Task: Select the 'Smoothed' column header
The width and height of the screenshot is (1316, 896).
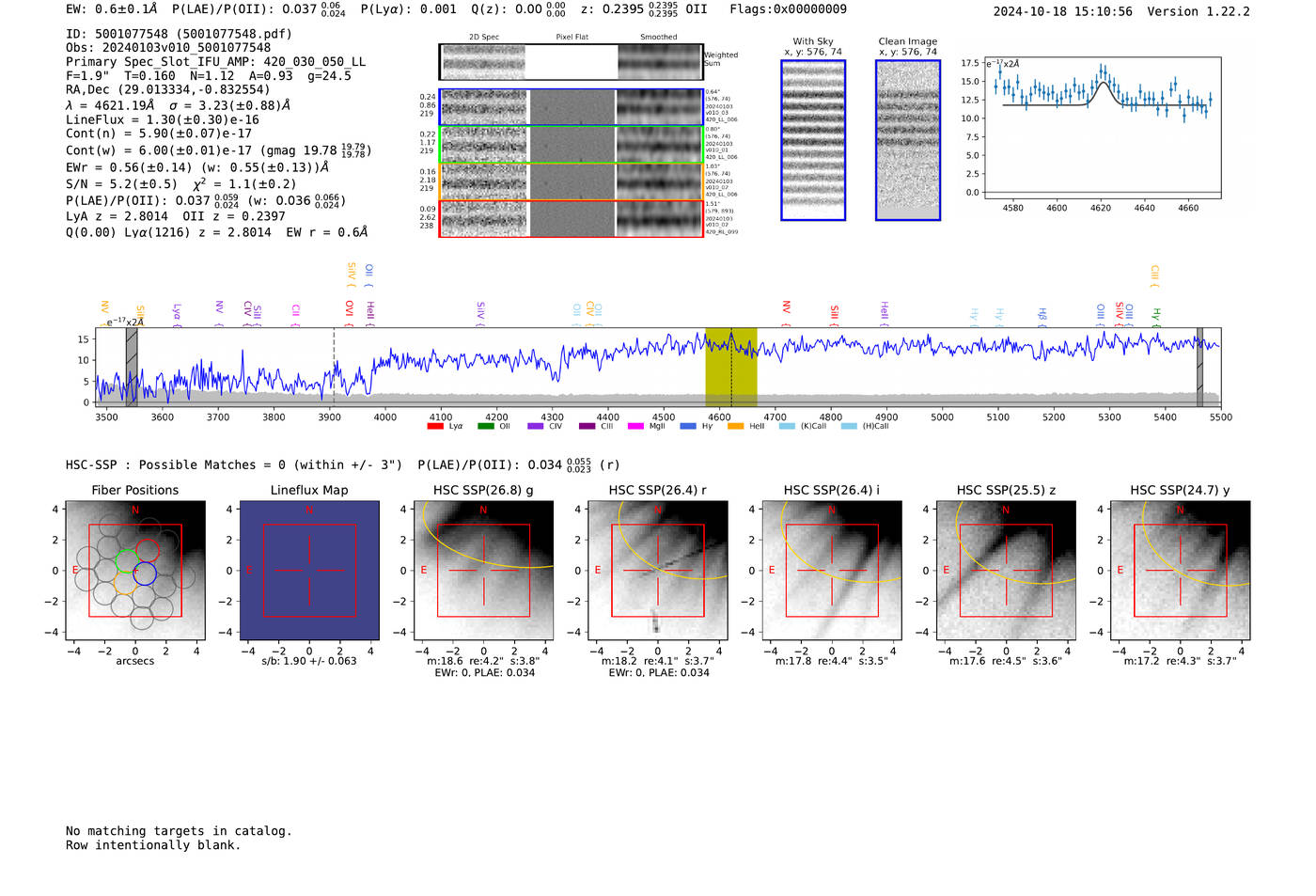Action: point(659,38)
